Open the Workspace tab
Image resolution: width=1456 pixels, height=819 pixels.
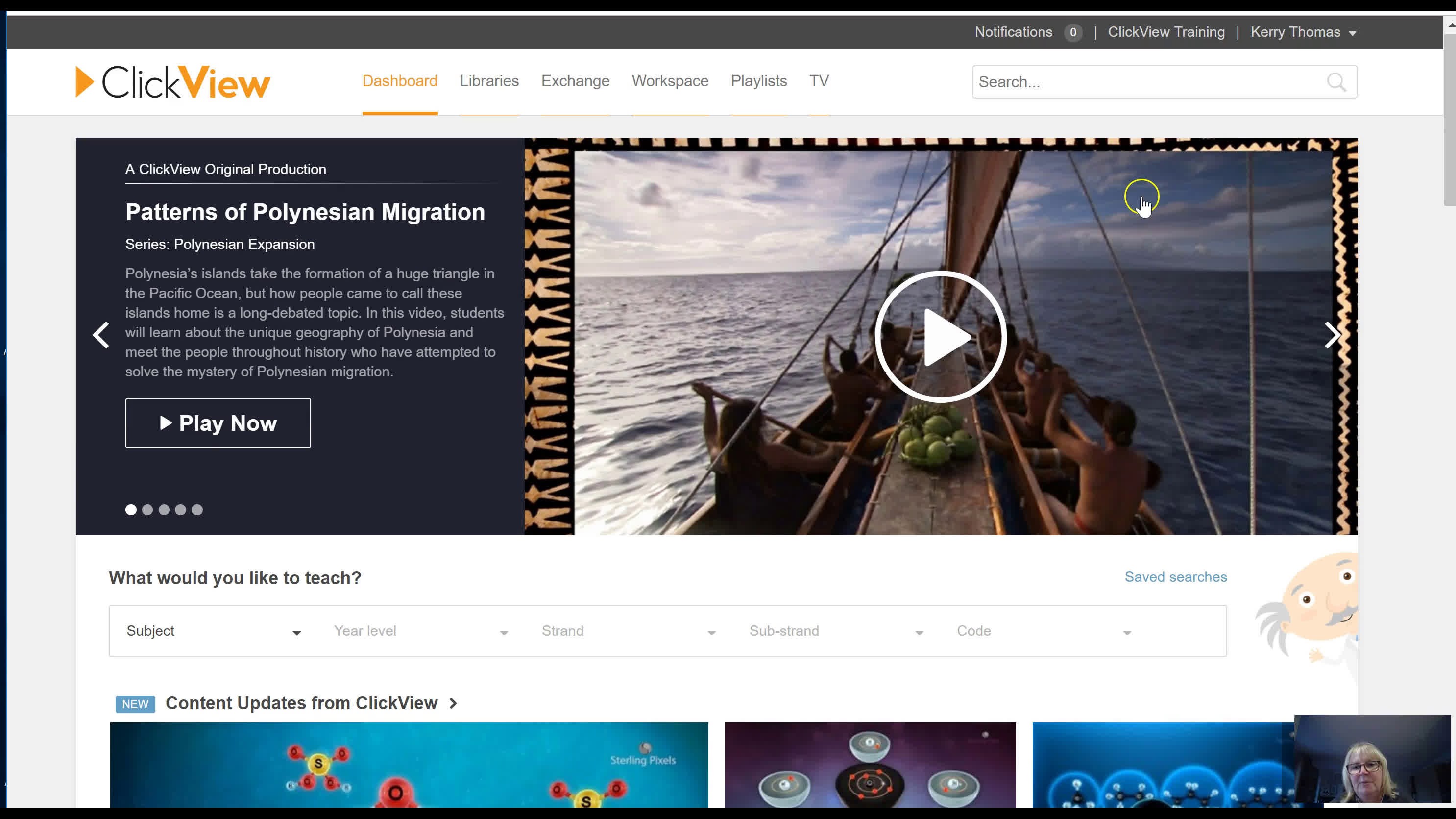(670, 81)
